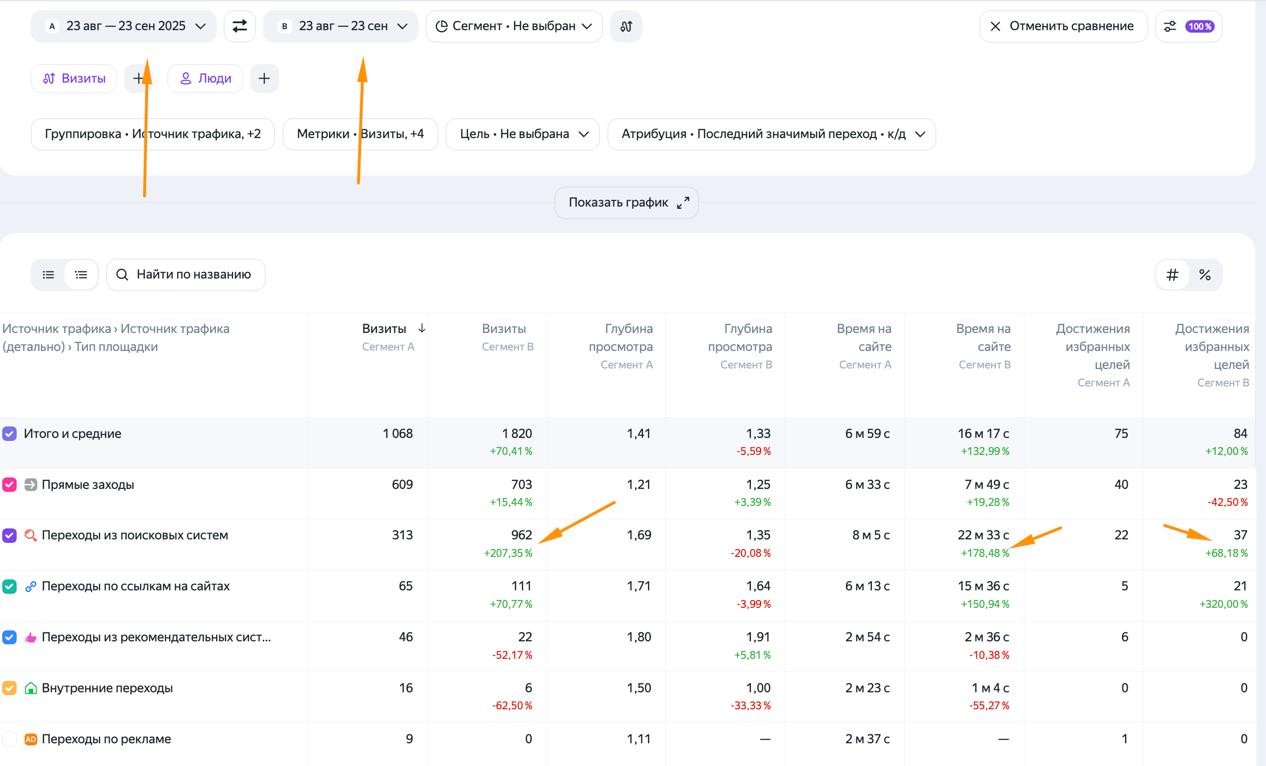1266x766 pixels.
Task: Open the segment B date range dropdown
Action: [341, 26]
